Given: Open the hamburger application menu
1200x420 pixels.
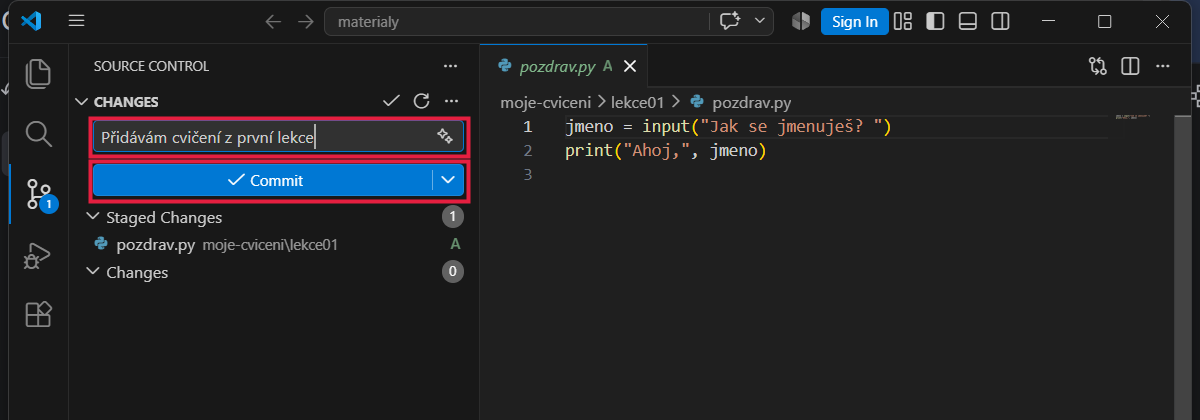Looking at the screenshot, I should [77, 21].
